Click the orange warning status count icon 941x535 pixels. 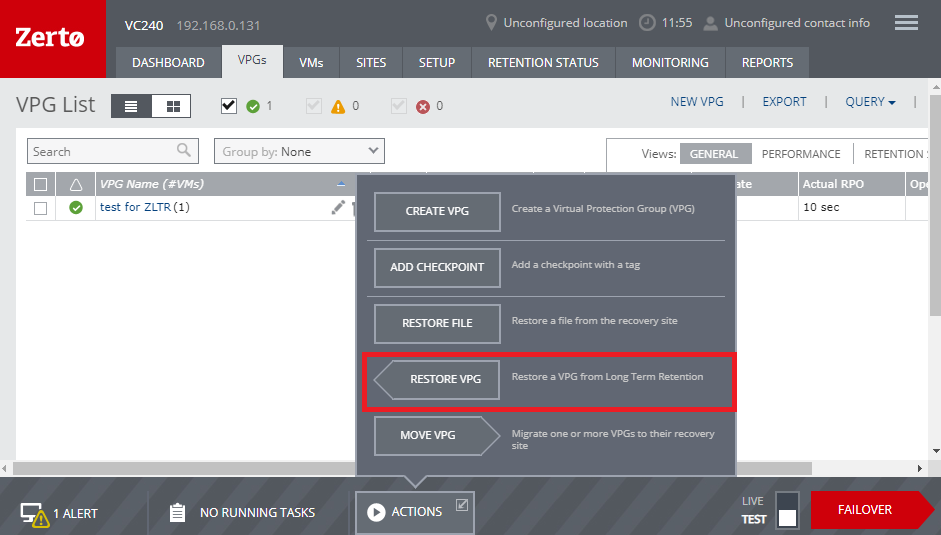point(338,107)
